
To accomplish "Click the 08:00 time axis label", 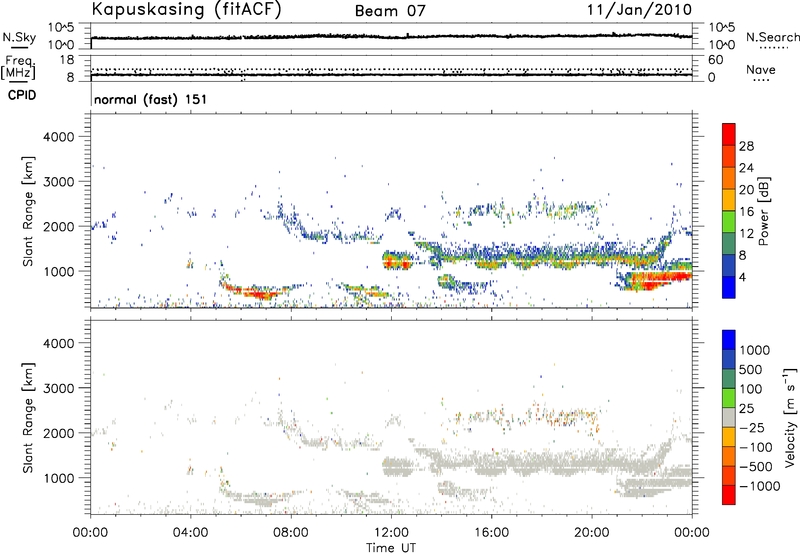I will tap(291, 533).
